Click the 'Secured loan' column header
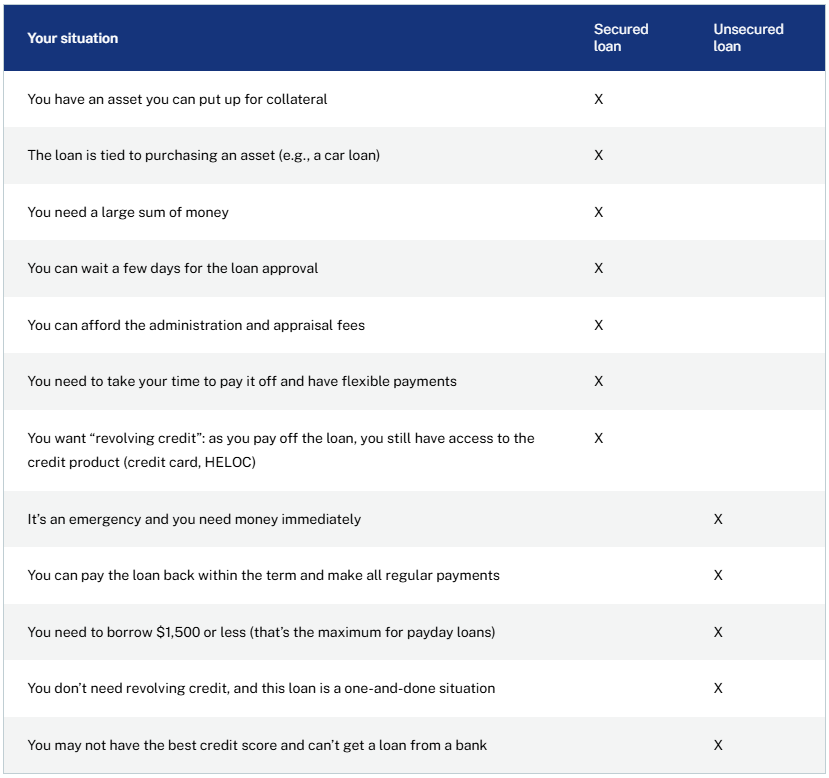Viewport: 829px width, 778px height. click(621, 38)
